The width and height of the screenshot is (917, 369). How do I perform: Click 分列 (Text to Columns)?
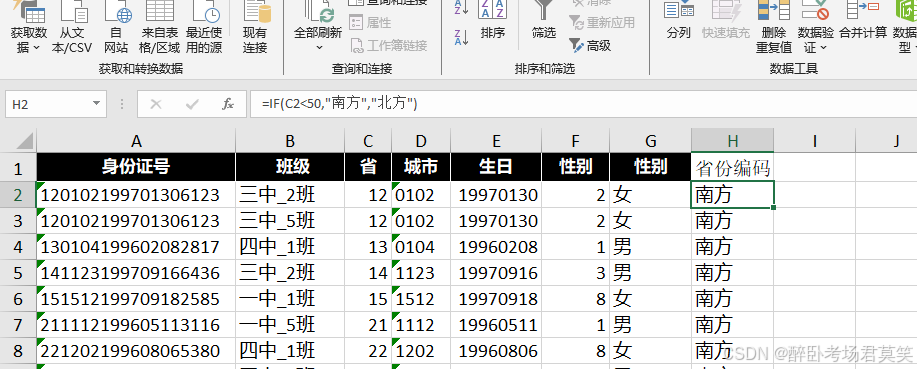point(678,21)
